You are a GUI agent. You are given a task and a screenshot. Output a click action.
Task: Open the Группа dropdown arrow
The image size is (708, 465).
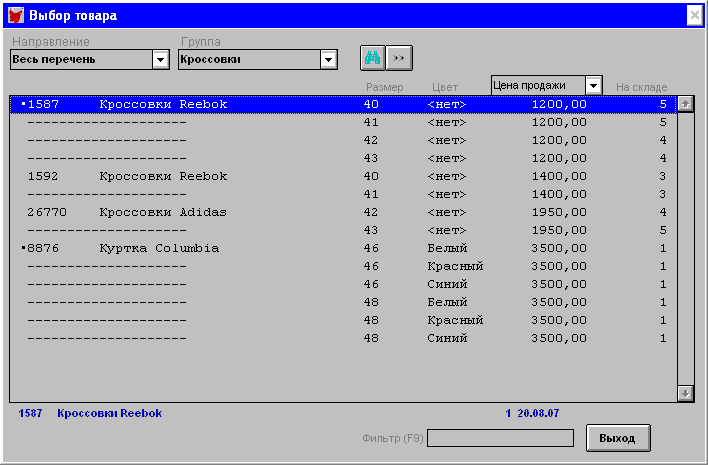[x=329, y=60]
